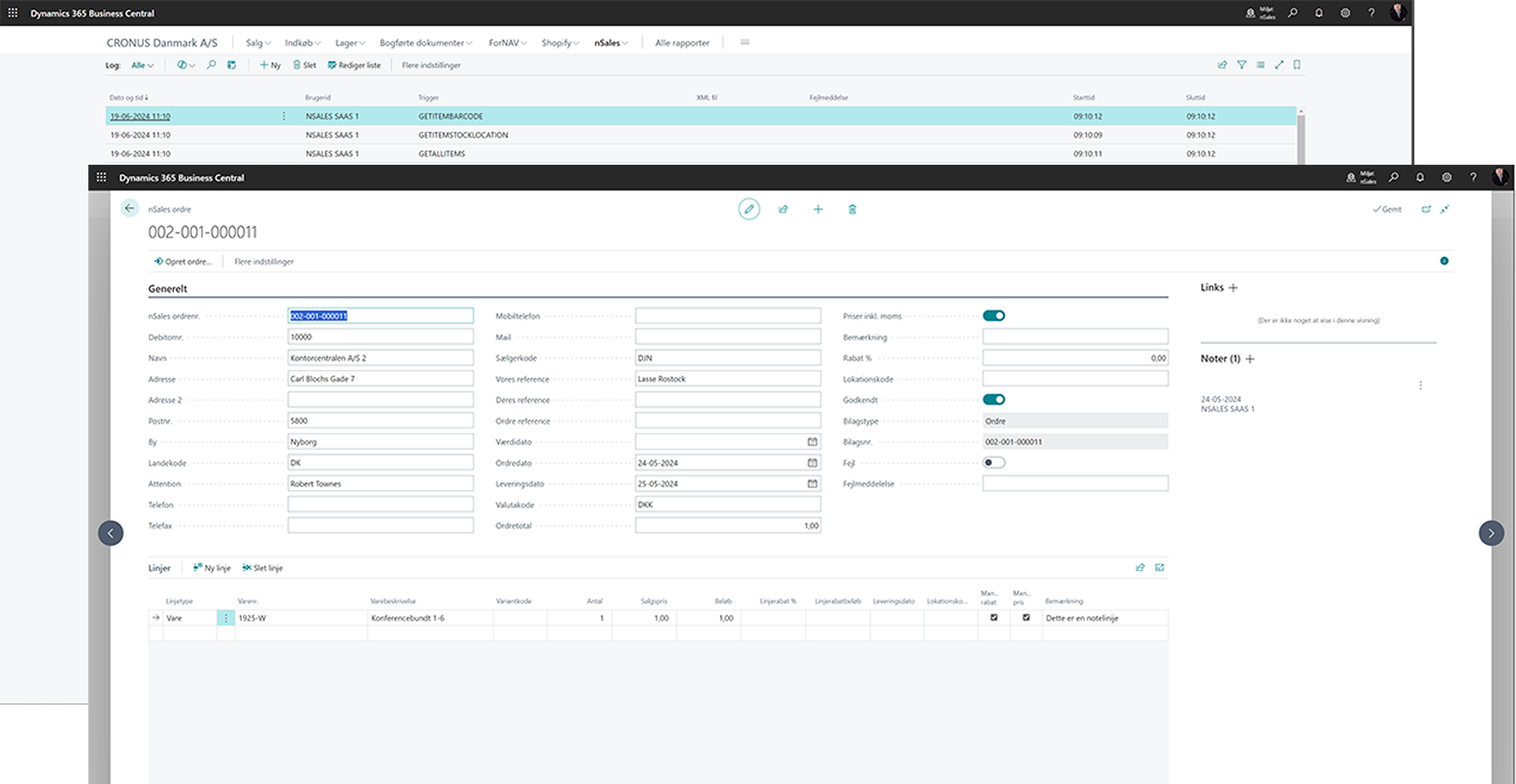The height and width of the screenshot is (784, 1516).
Task: Open notifications bell in back window
Action: point(1319,13)
